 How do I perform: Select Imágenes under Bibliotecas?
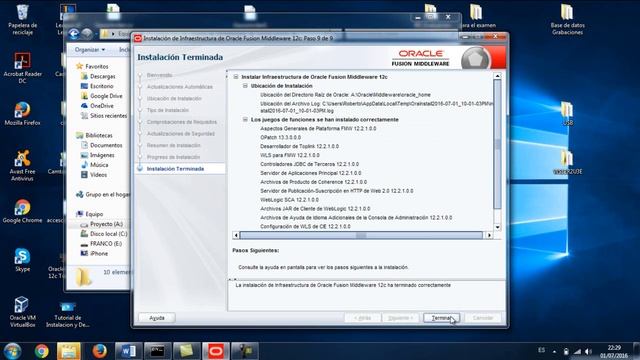point(102,155)
